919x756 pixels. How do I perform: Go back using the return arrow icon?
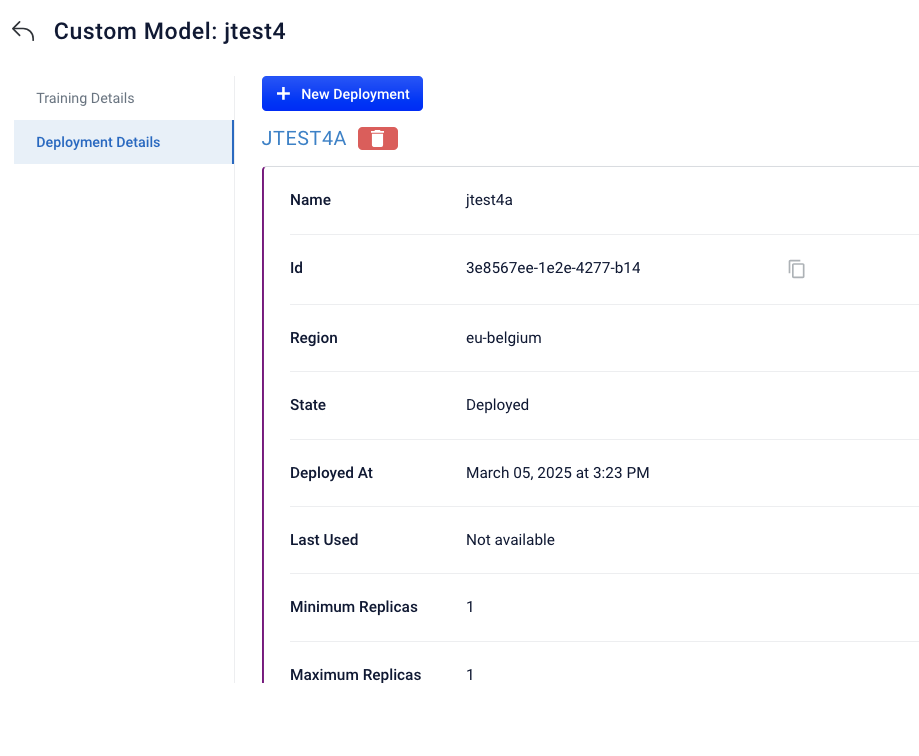pyautogui.click(x=23, y=31)
